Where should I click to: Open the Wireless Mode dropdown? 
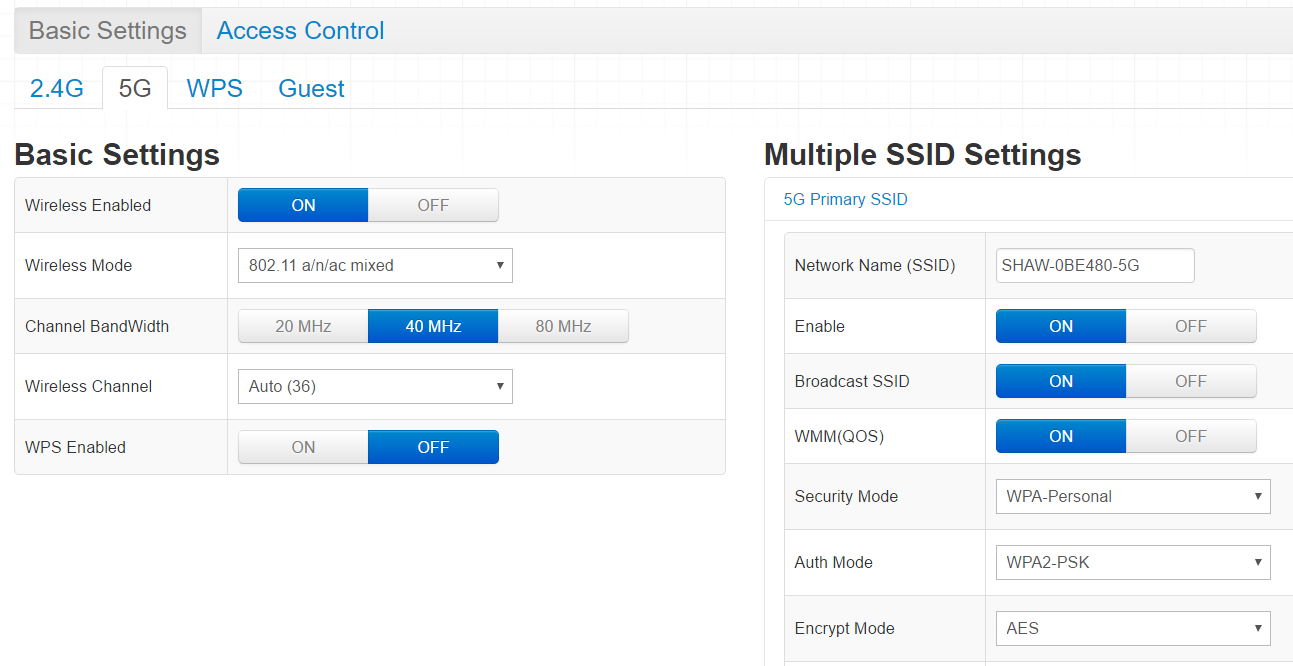(x=375, y=266)
